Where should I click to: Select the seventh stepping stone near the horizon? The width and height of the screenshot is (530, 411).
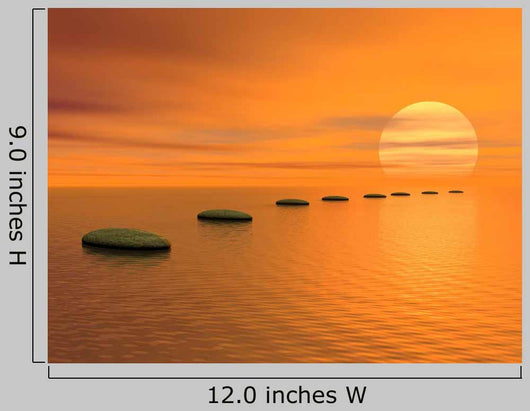pyautogui.click(x=430, y=193)
